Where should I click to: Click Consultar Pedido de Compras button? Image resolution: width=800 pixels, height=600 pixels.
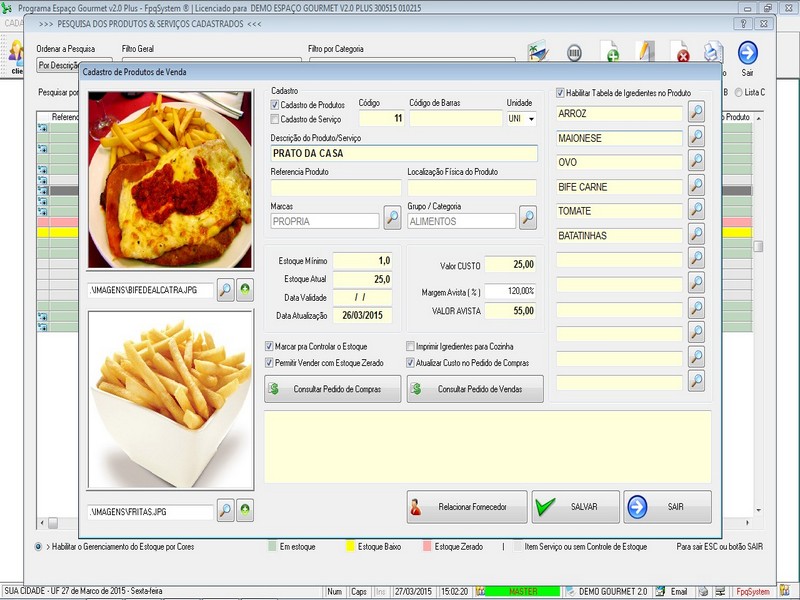[x=333, y=389]
